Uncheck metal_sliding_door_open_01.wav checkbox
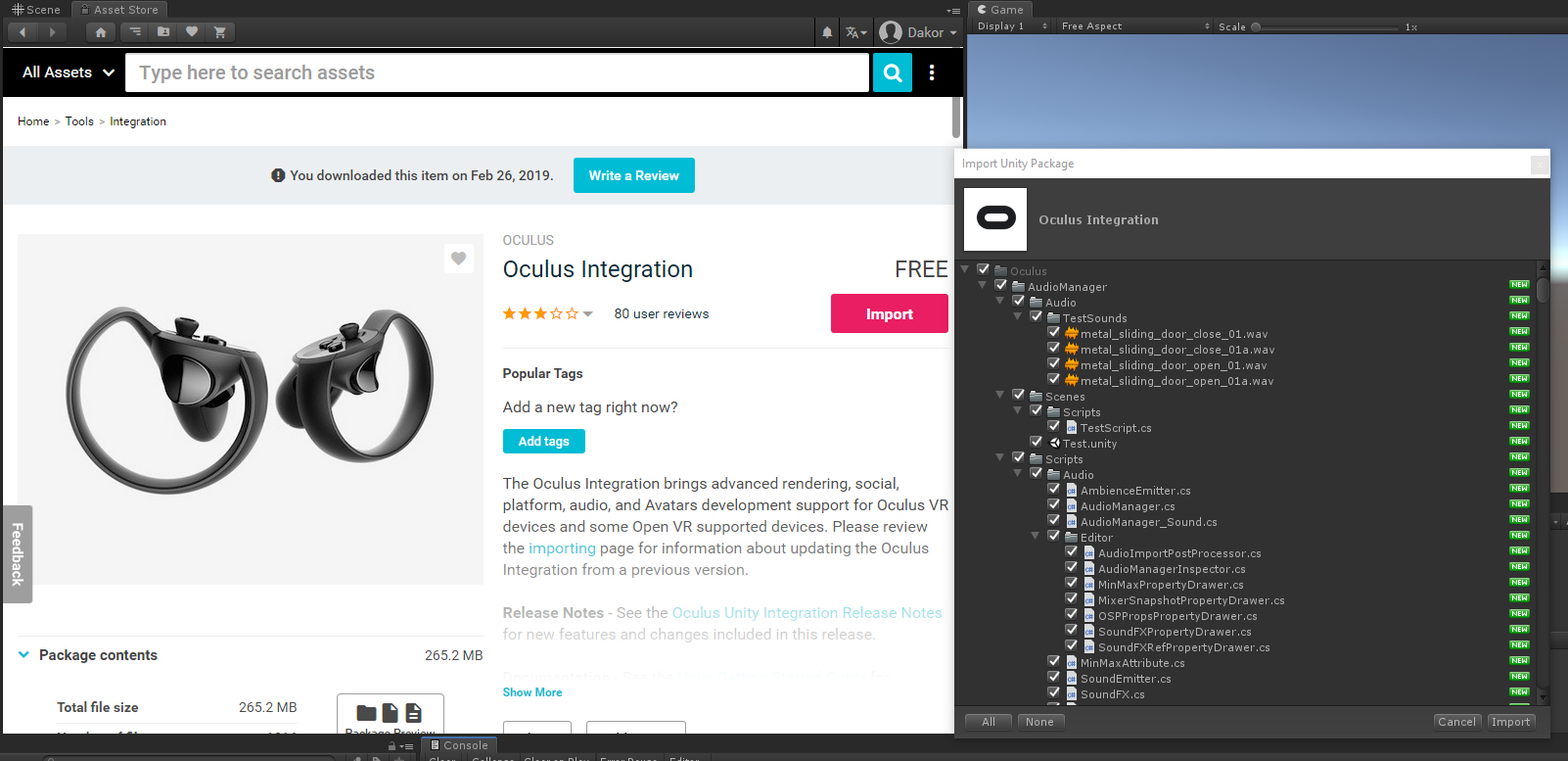Image resolution: width=1568 pixels, height=761 pixels. point(1053,363)
